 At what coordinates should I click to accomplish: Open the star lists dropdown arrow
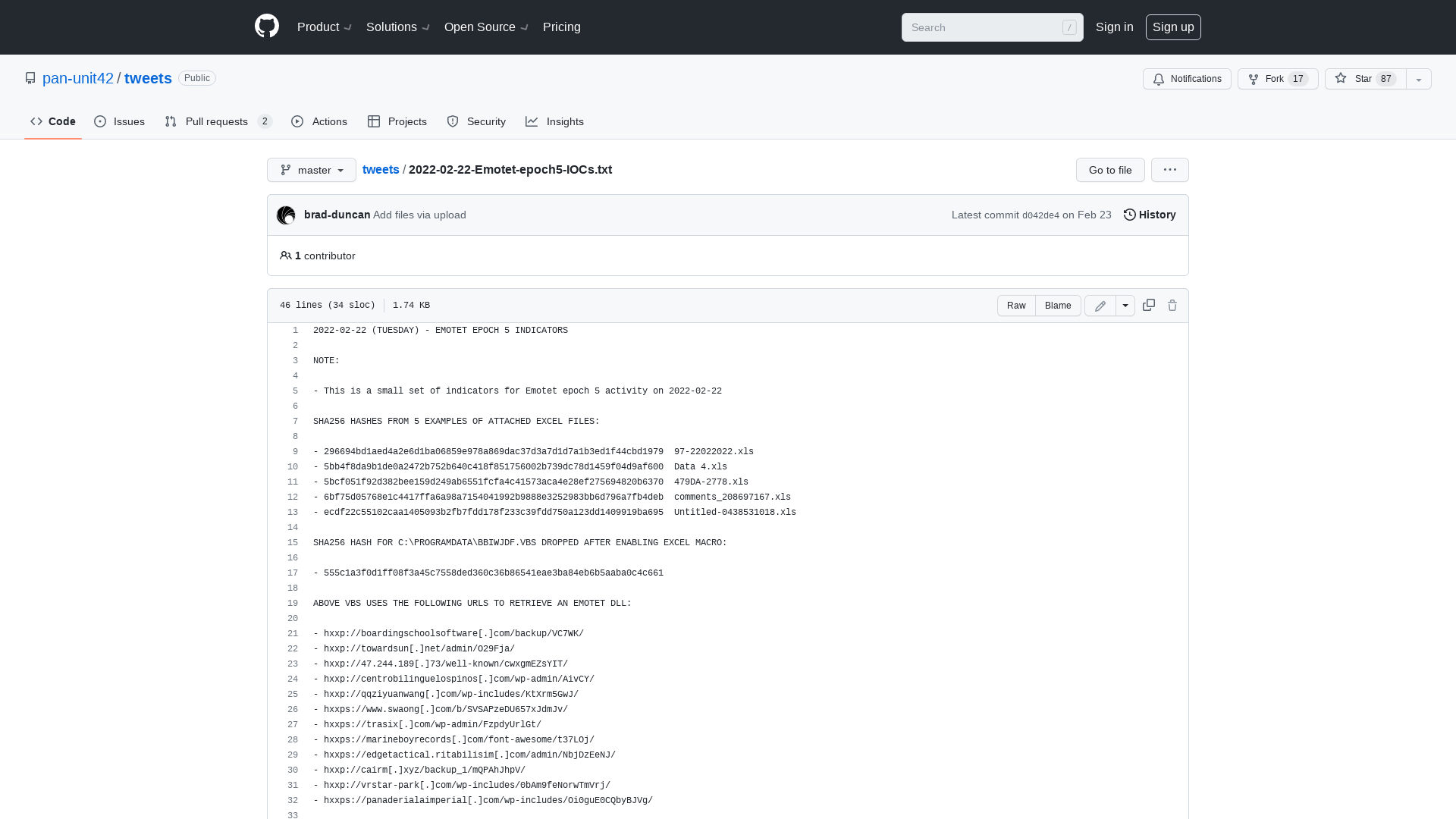[1419, 79]
